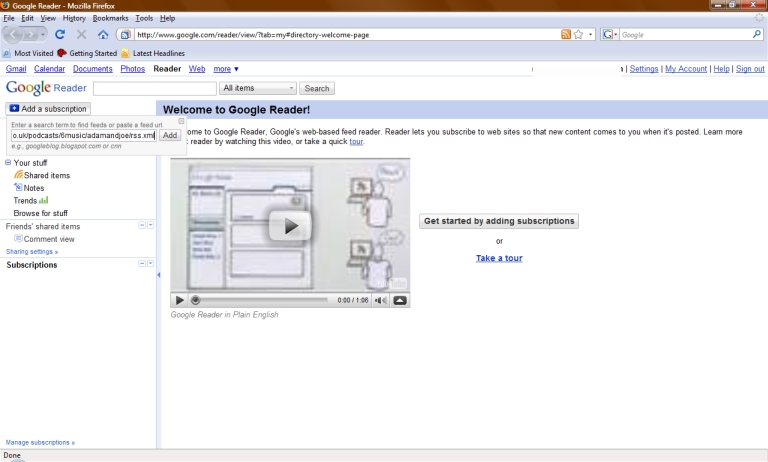Open the Web link
Viewport: 768px width, 462px height.
197,69
